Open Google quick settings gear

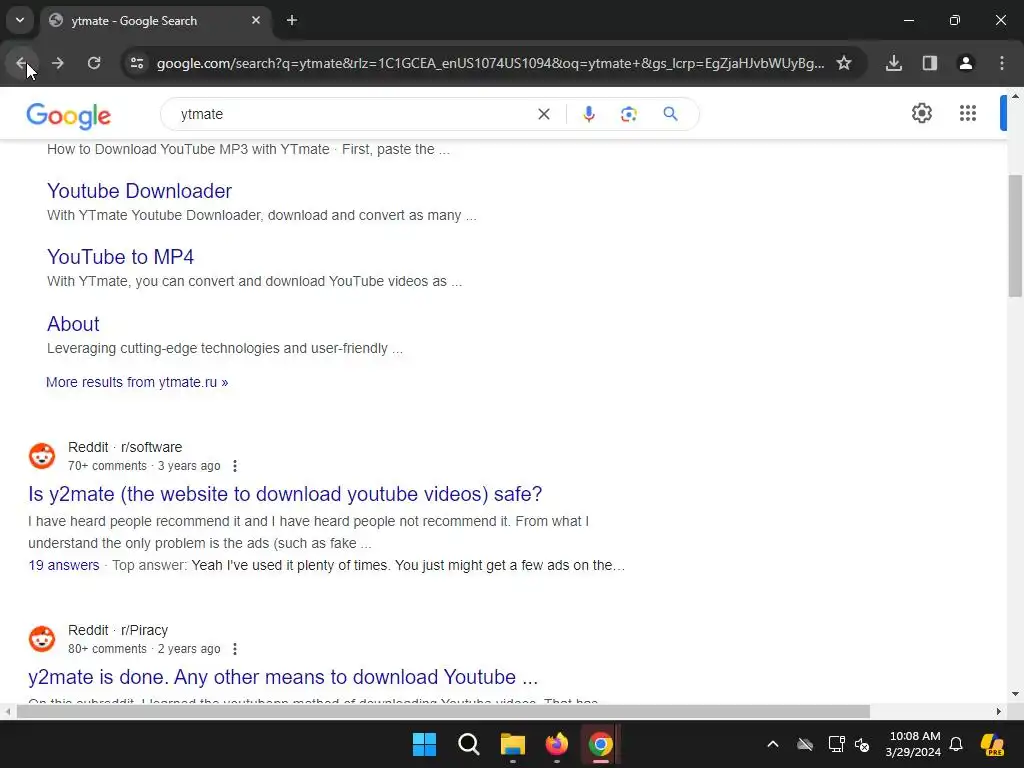click(921, 113)
